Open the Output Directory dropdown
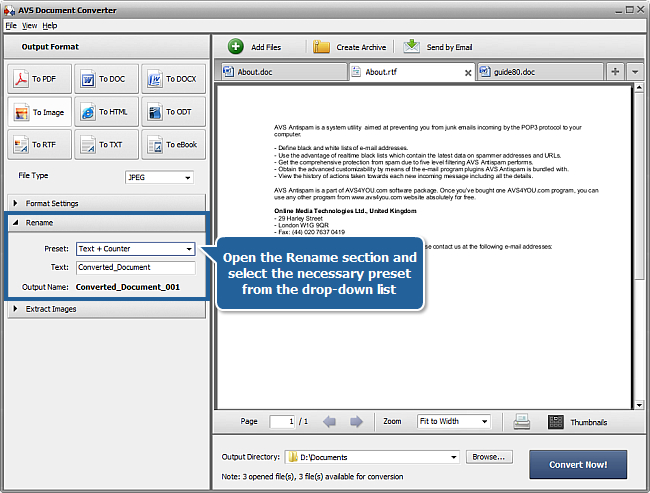Image resolution: width=650 pixels, height=493 pixels. tap(372, 457)
